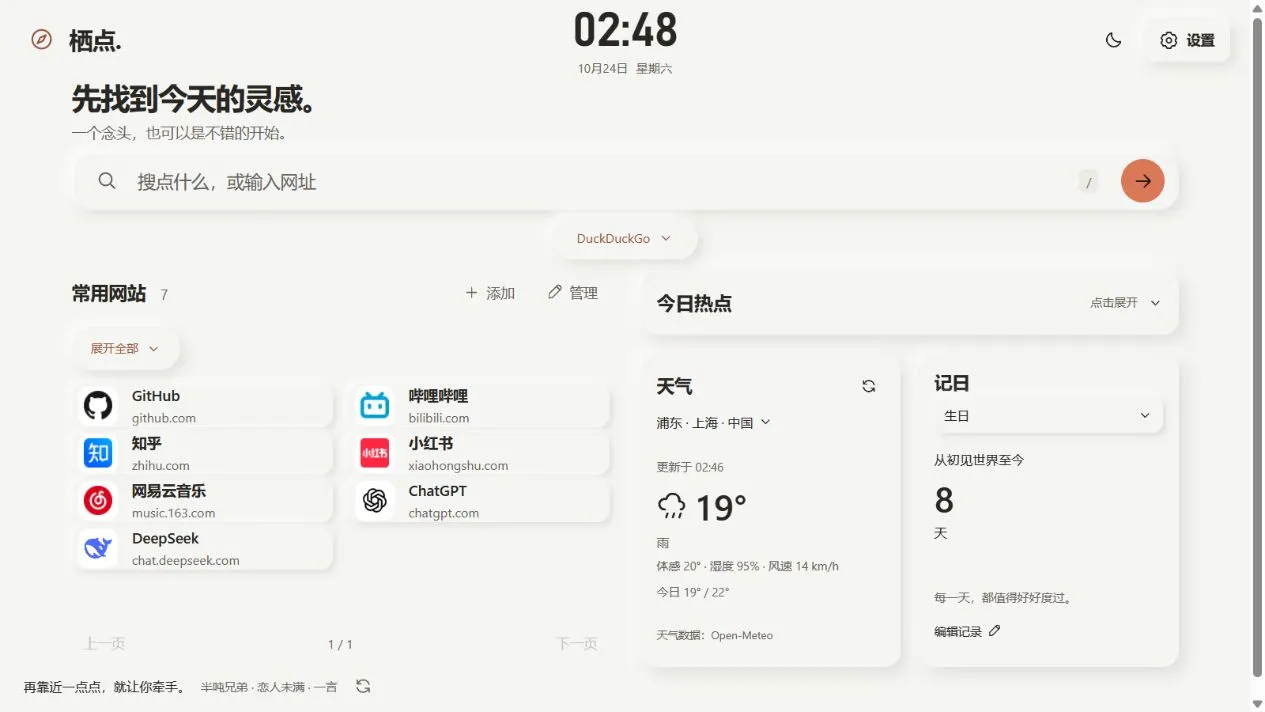Open 浦东 · 上海 · 中国 location dropdown
Image resolution: width=1265 pixels, height=712 pixels.
[x=714, y=423]
